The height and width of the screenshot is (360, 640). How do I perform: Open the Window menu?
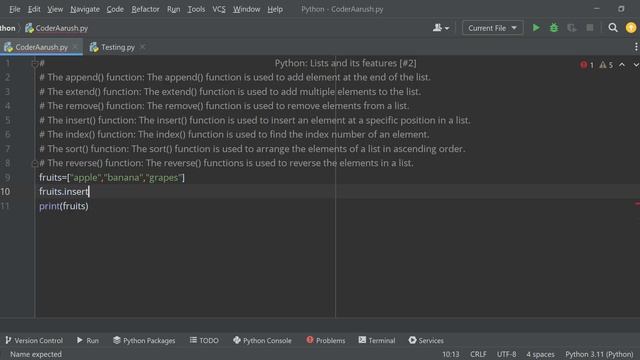tap(246, 9)
